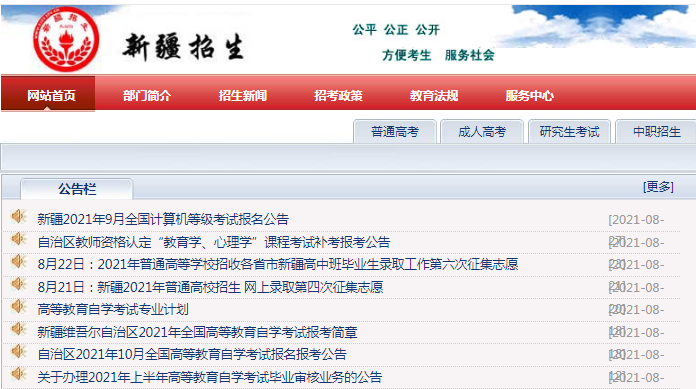Viewport: 696px width, 389px height.
Task: Open 自治区2021年10月自学考试报名报考公告
Action: [x=192, y=355]
